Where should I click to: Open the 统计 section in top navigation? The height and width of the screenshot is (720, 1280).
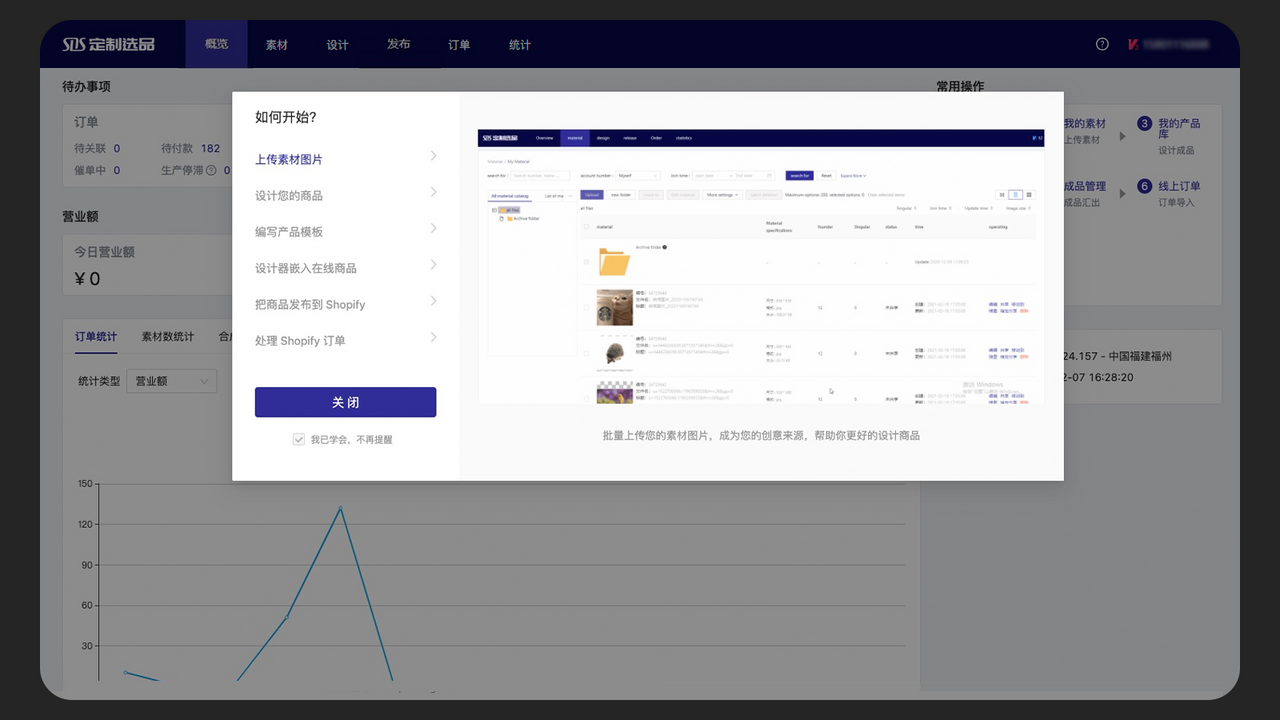point(520,44)
